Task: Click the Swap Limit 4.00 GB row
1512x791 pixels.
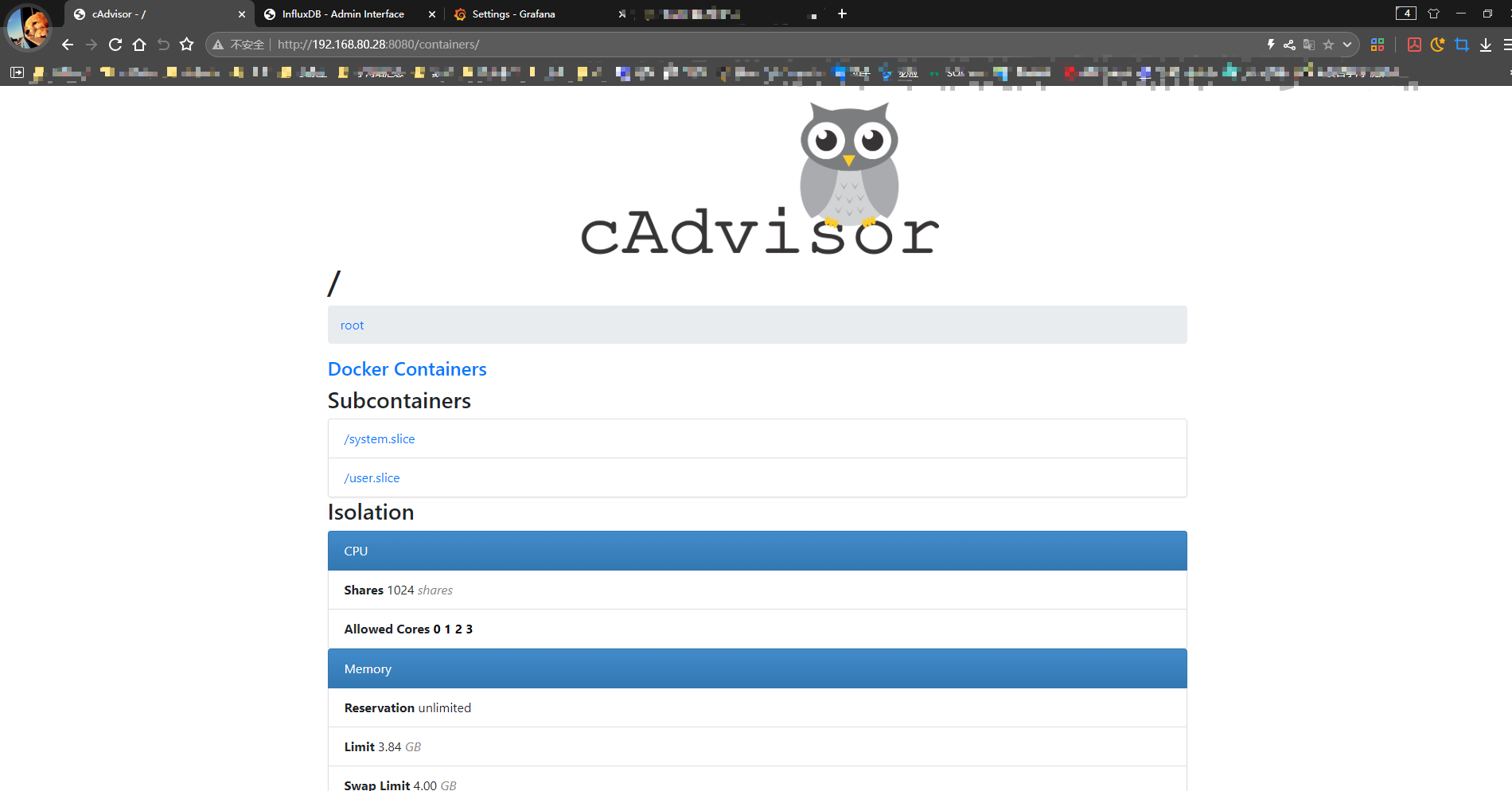Action: tap(758, 779)
